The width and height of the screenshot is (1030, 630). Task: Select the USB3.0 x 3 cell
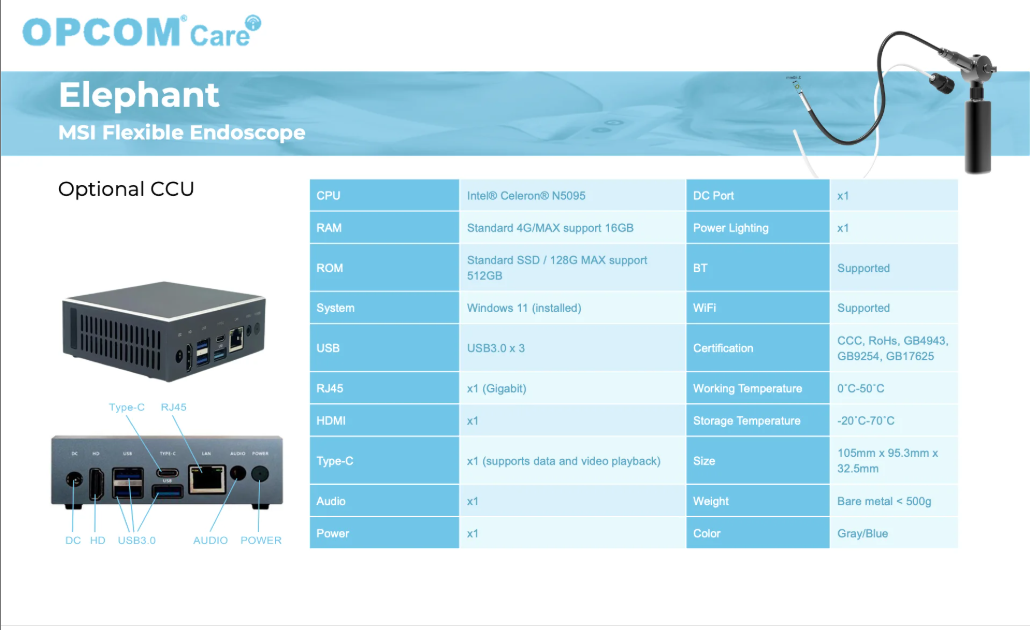pos(572,348)
